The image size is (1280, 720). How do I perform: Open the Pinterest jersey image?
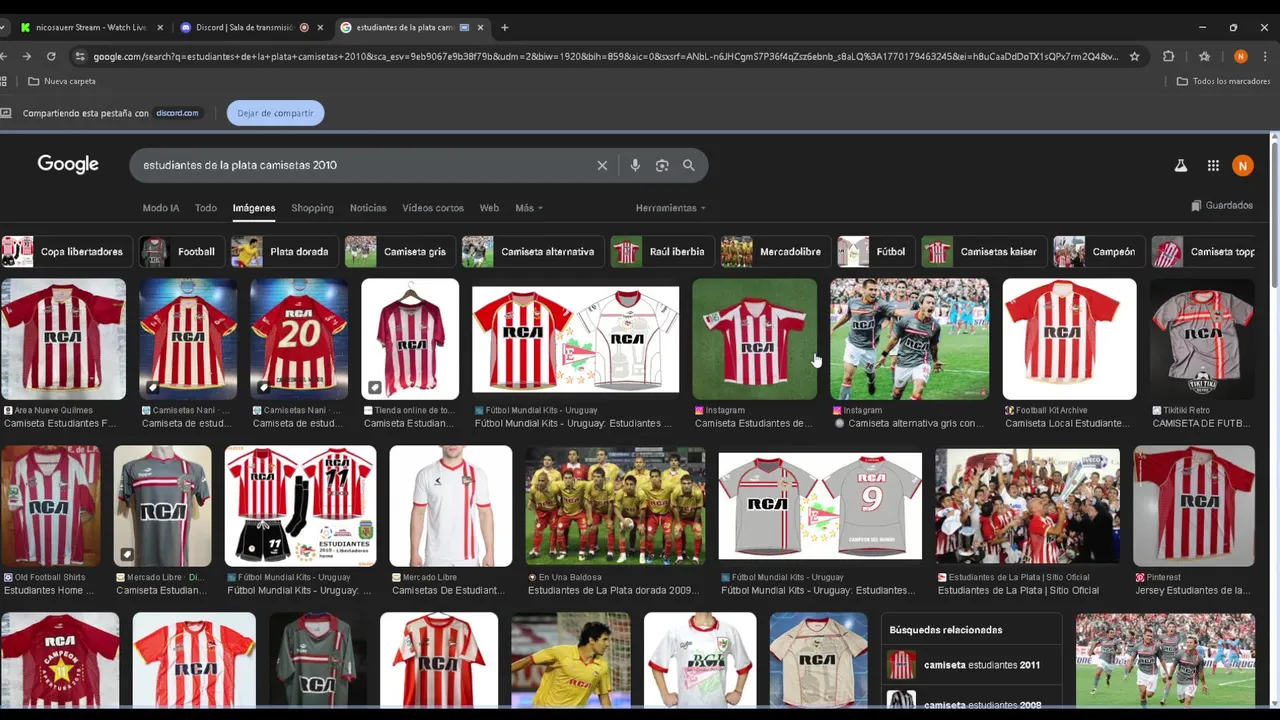[x=1194, y=506]
